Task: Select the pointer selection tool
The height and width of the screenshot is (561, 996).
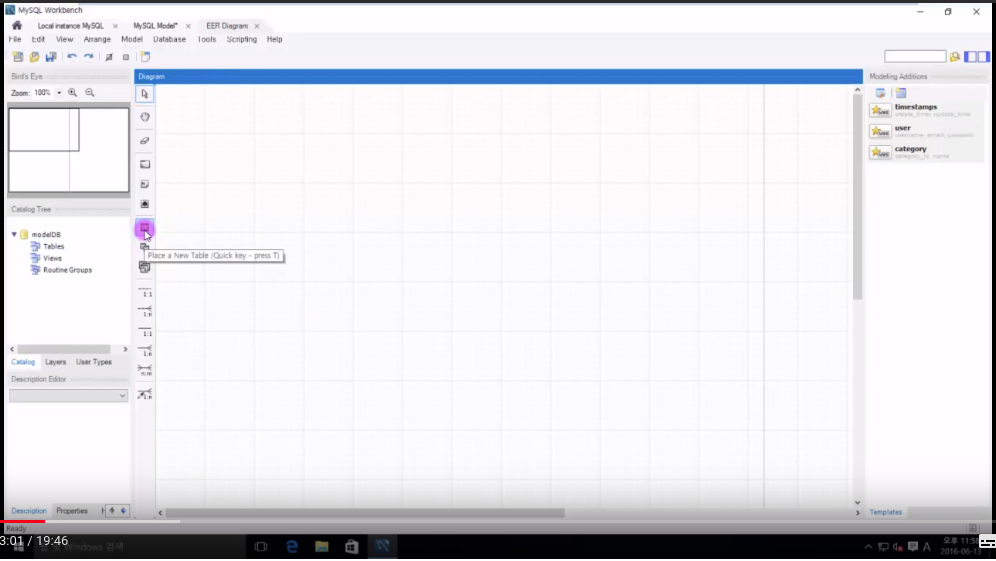Action: (x=145, y=94)
